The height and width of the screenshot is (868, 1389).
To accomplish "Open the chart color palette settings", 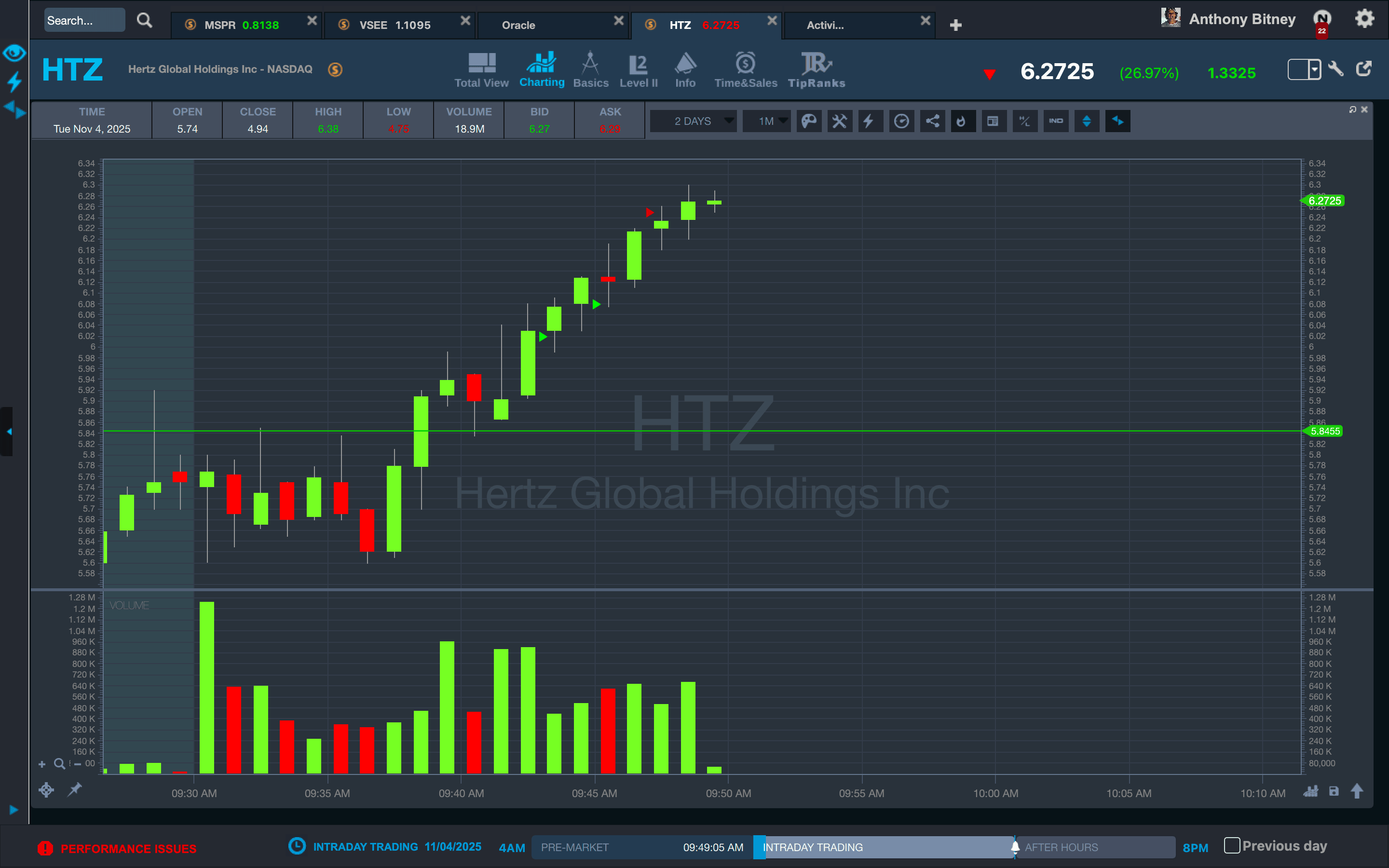I will click(x=809, y=121).
